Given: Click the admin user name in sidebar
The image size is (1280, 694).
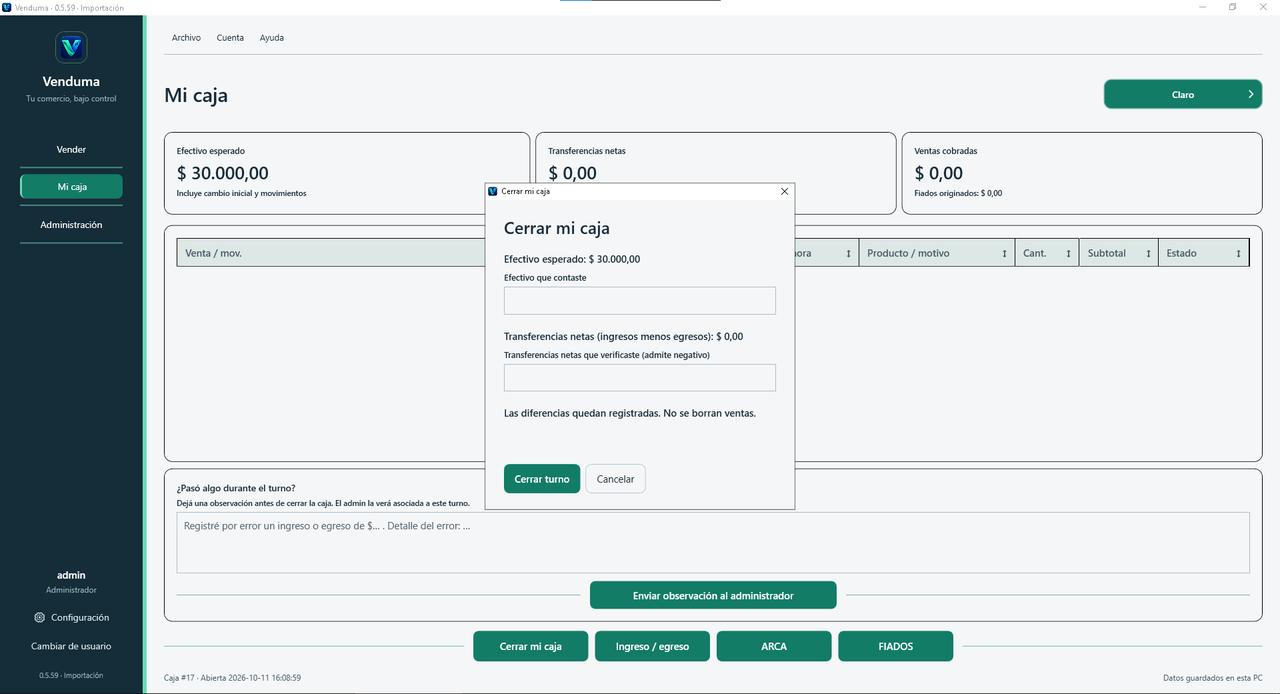Looking at the screenshot, I should point(71,575).
